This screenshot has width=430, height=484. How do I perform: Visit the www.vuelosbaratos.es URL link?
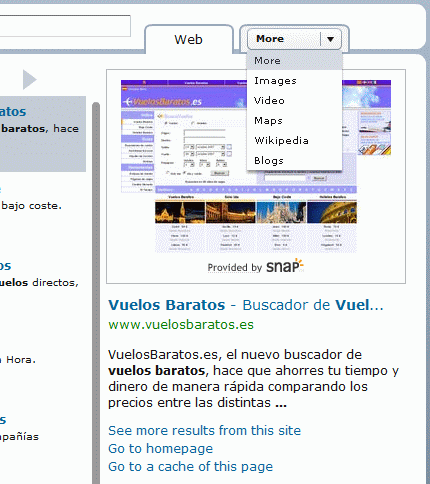pos(181,324)
